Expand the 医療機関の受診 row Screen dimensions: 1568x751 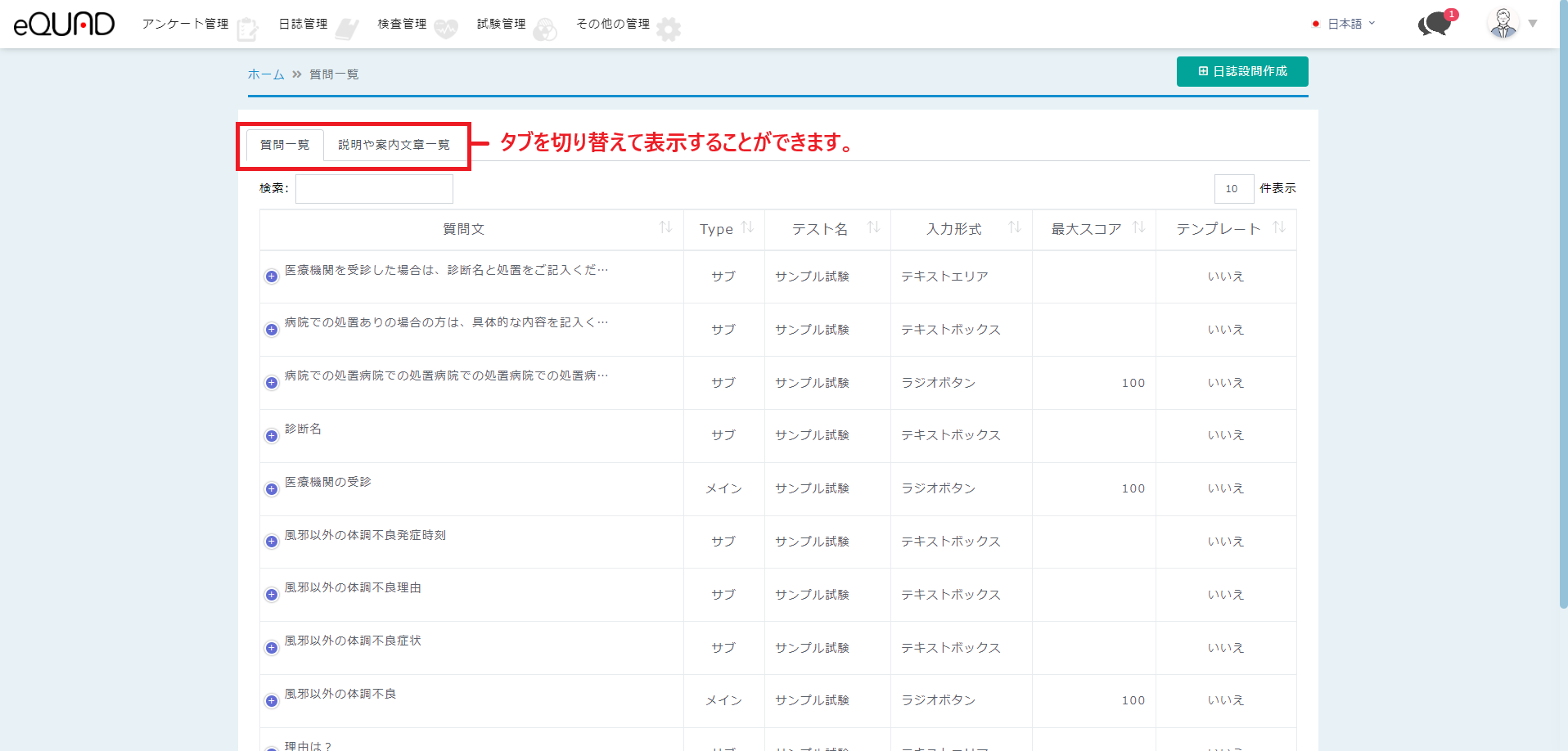(272, 489)
